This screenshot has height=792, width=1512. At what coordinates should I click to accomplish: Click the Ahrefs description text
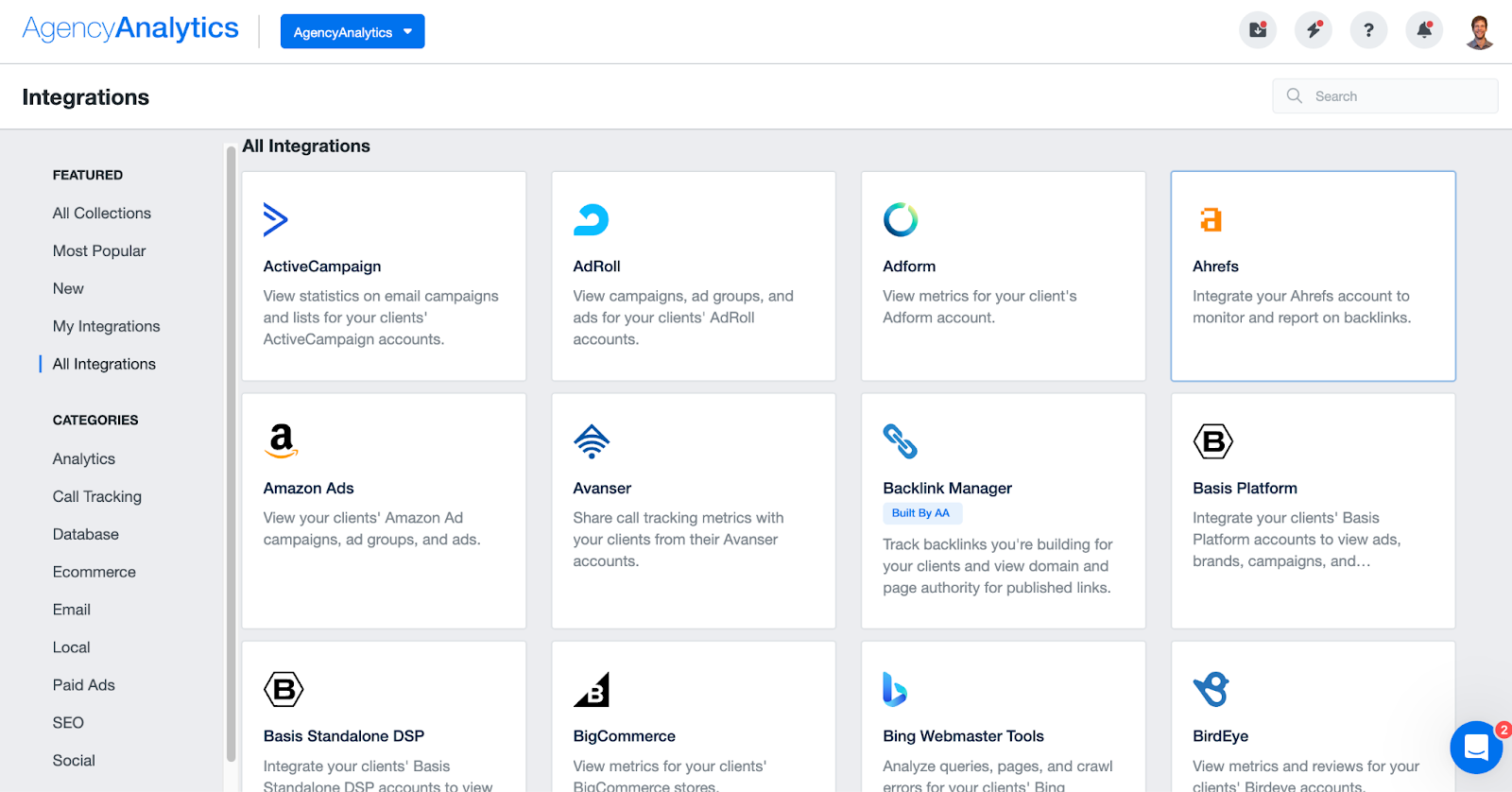tap(1301, 307)
